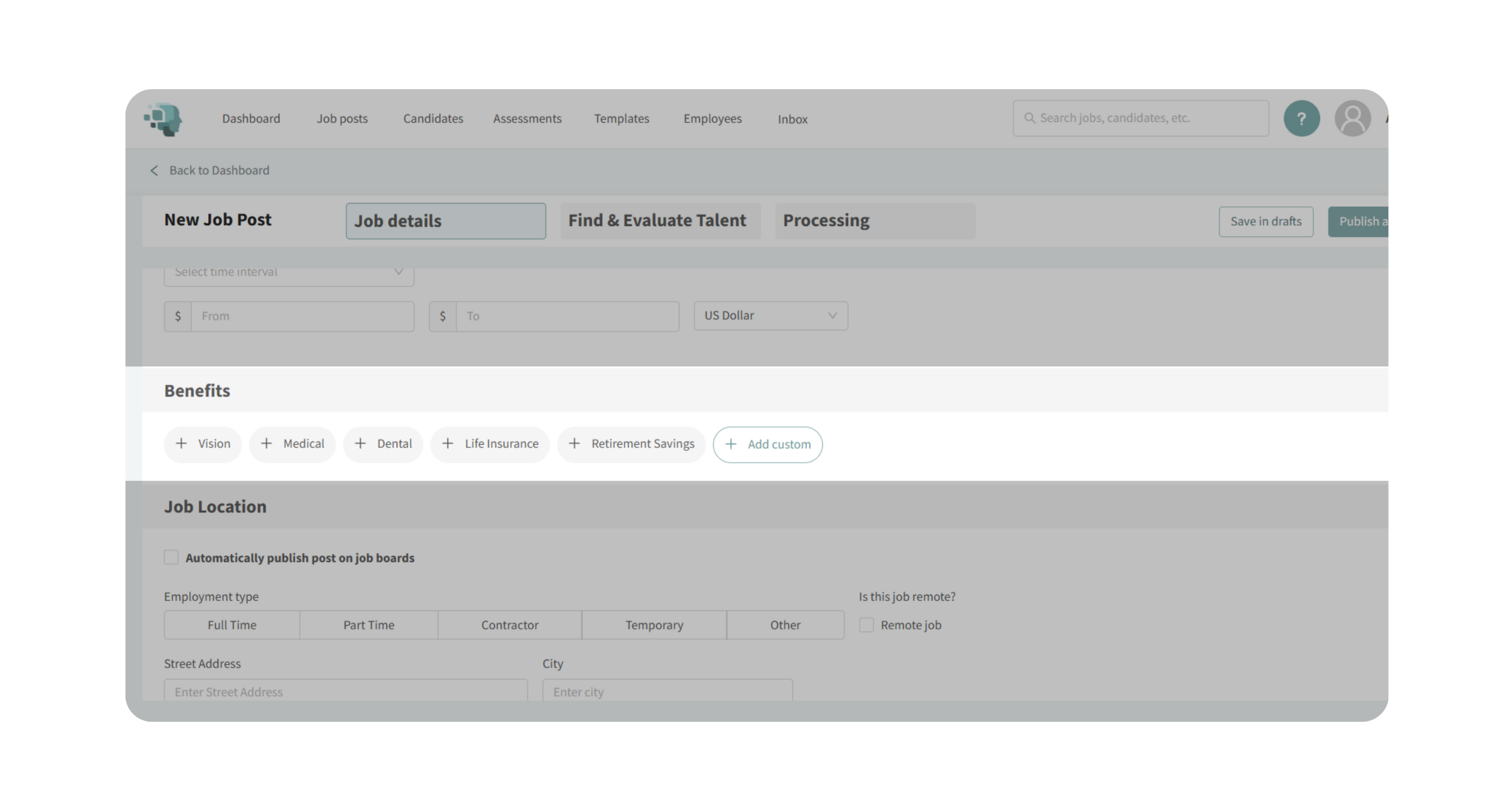Click the Back to Dashboard arrow
Image resolution: width=1512 pixels, height=811 pixels.
[154, 171]
